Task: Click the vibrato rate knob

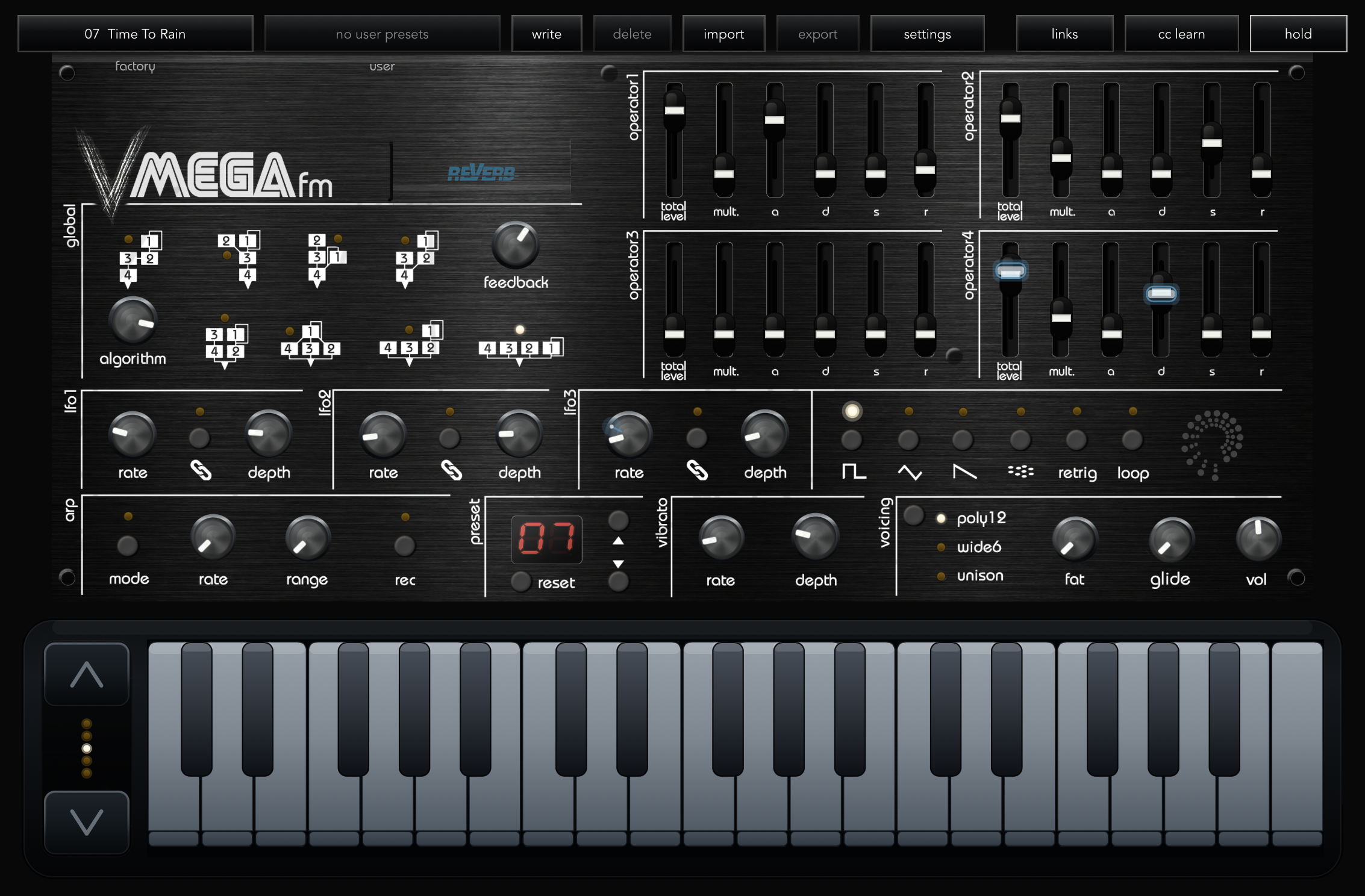Action: click(721, 538)
